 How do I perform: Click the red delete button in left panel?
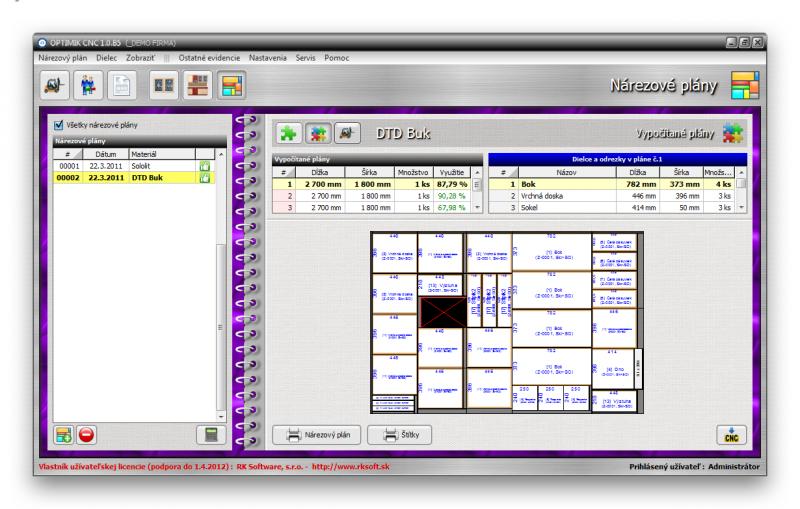click(x=87, y=435)
